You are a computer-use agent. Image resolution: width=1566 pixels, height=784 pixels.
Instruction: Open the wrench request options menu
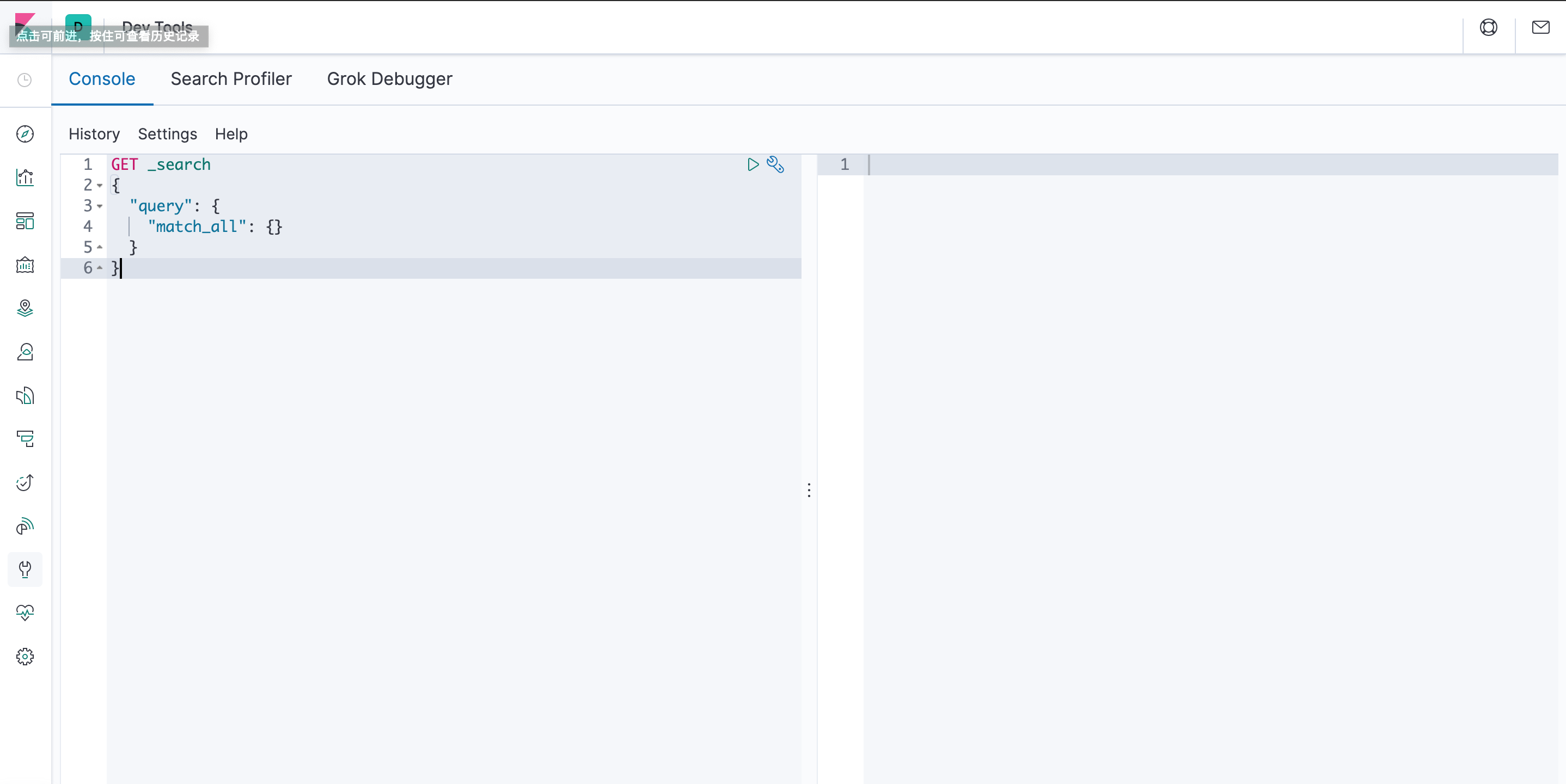[x=775, y=165]
